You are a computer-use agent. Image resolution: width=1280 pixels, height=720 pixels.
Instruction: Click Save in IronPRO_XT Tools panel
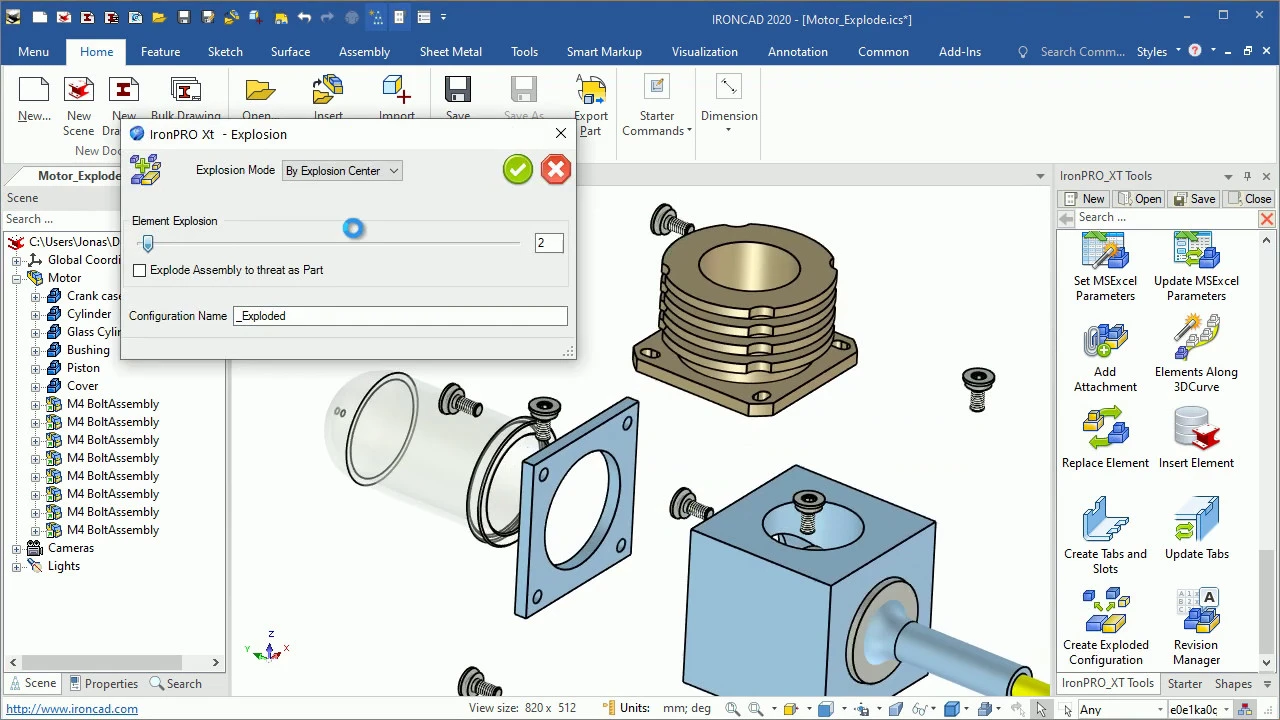(1194, 199)
